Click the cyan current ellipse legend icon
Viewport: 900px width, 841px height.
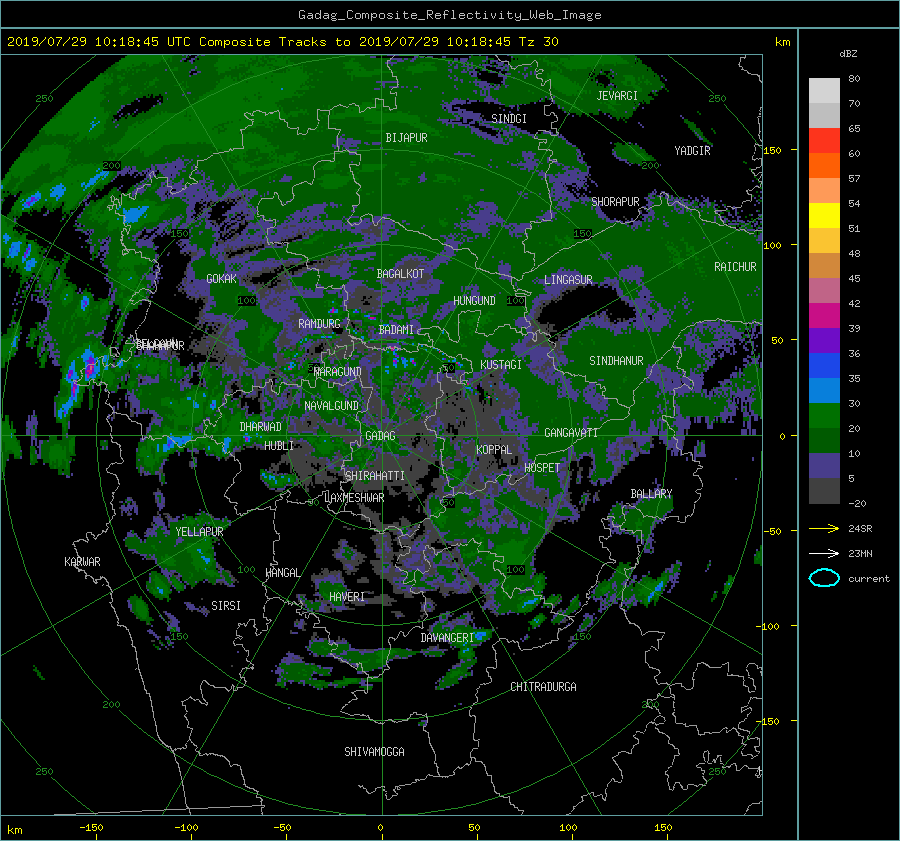(x=824, y=578)
